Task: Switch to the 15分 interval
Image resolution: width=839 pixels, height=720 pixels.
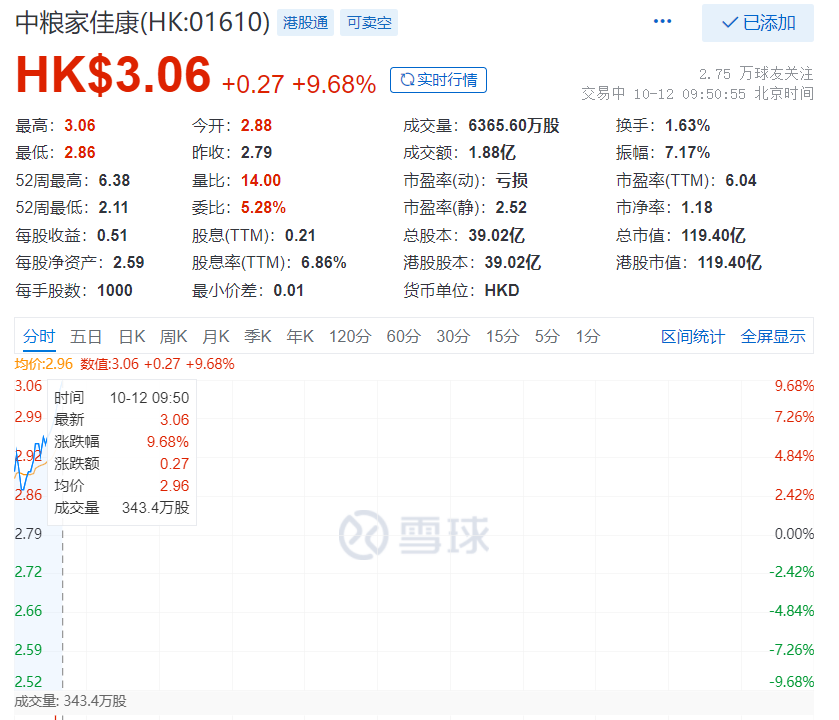Action: pyautogui.click(x=502, y=336)
